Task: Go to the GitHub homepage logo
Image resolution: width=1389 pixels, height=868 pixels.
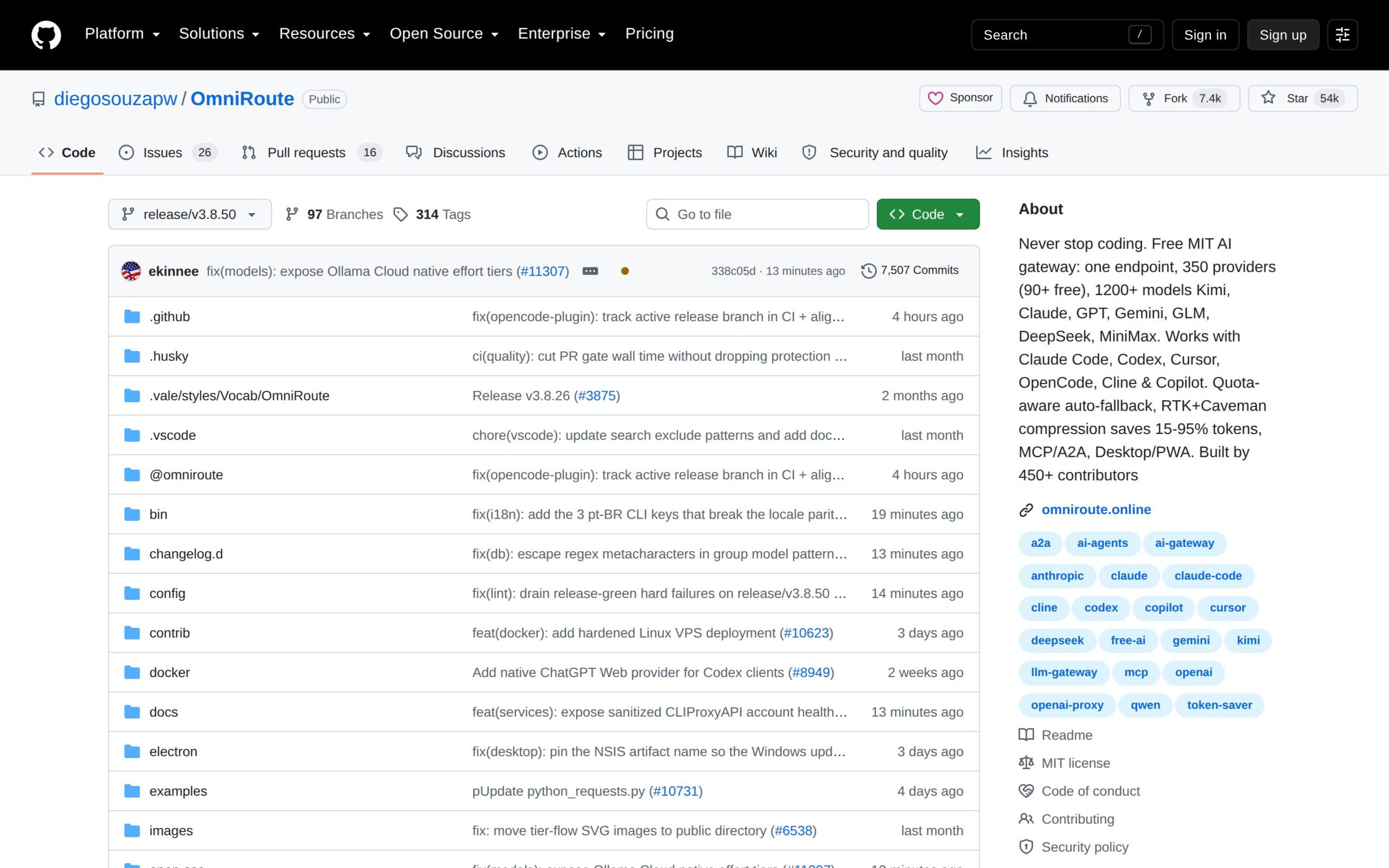Action: click(x=46, y=34)
